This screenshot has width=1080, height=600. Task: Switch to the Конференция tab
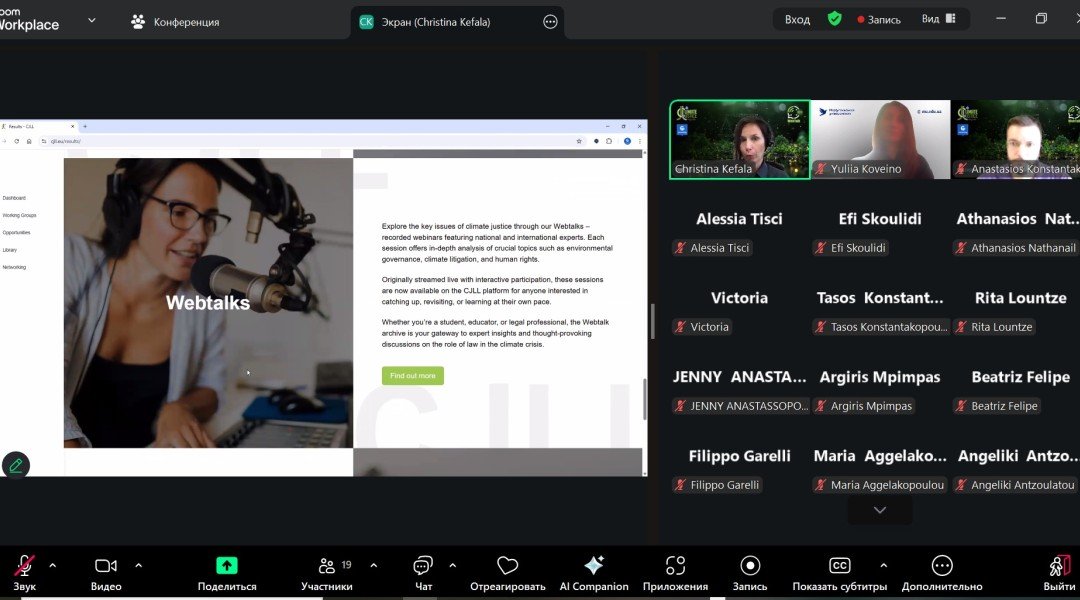click(x=175, y=22)
